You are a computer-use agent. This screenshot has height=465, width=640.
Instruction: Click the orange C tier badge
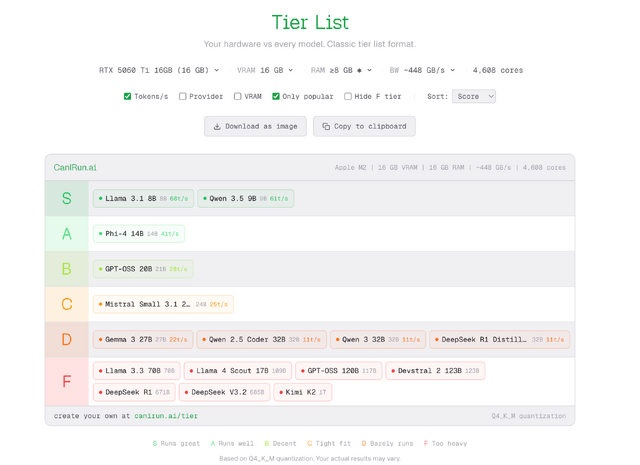pyautogui.click(x=66, y=304)
